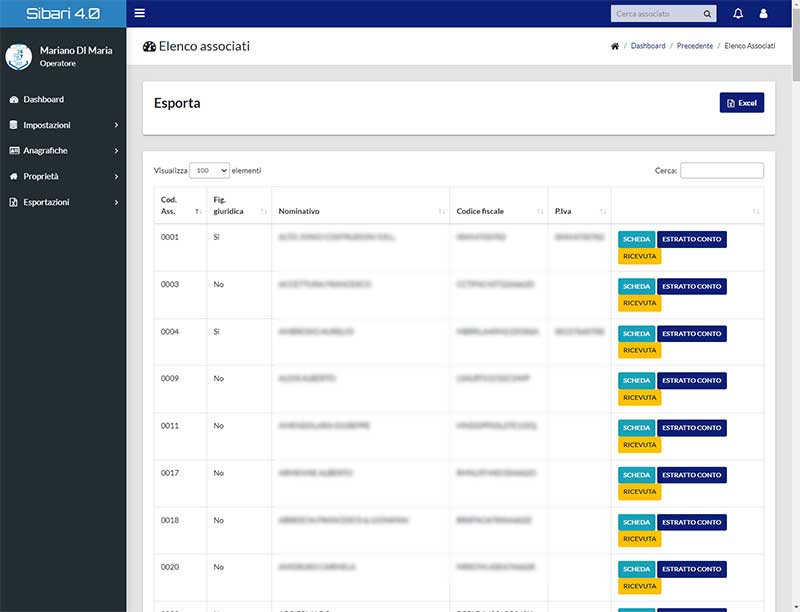
Task: Sort by Cod. Ass. column
Action: click(181, 205)
